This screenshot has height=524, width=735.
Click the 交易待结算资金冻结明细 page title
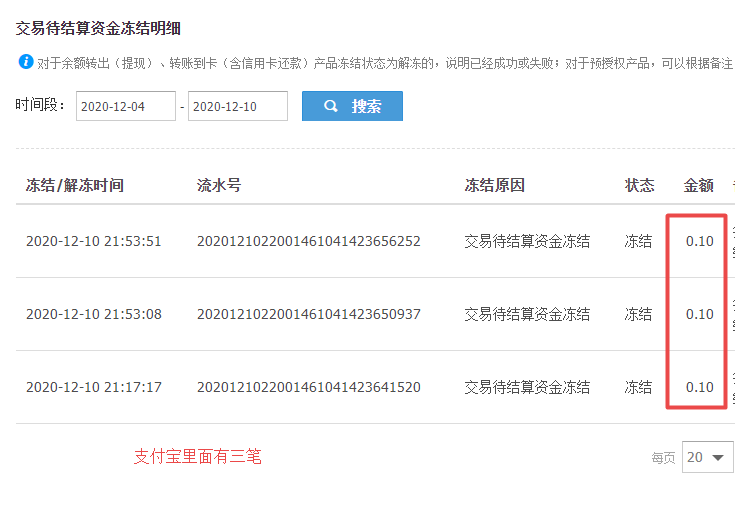[x=98, y=29]
